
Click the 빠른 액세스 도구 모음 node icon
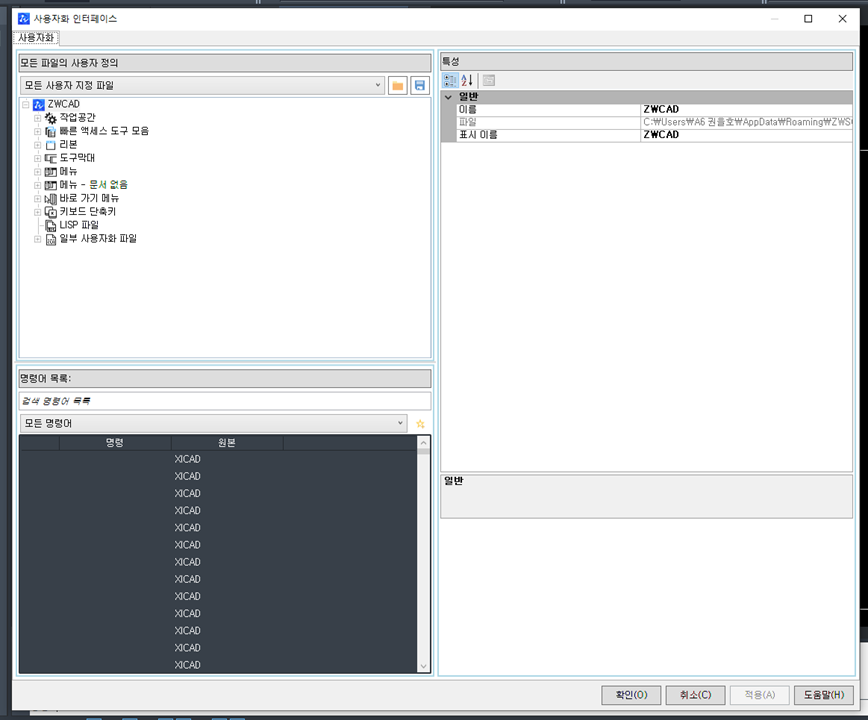coord(51,132)
